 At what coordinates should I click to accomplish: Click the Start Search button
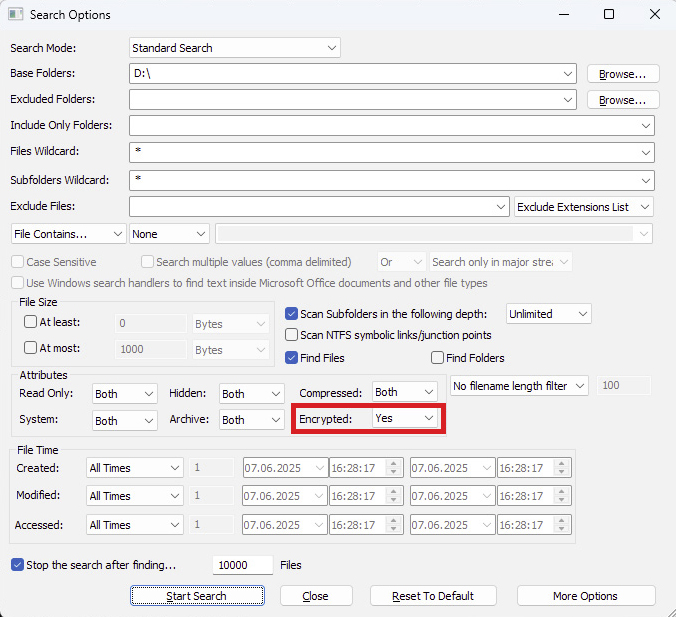(x=197, y=595)
